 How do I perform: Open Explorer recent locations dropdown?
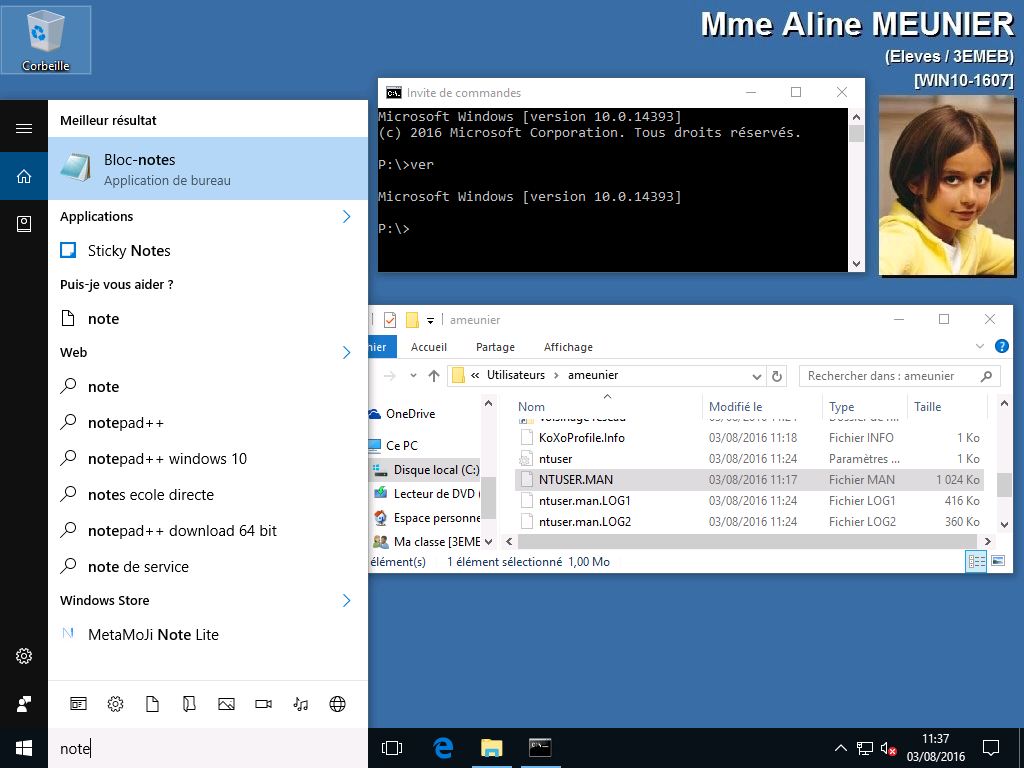pyautogui.click(x=413, y=376)
